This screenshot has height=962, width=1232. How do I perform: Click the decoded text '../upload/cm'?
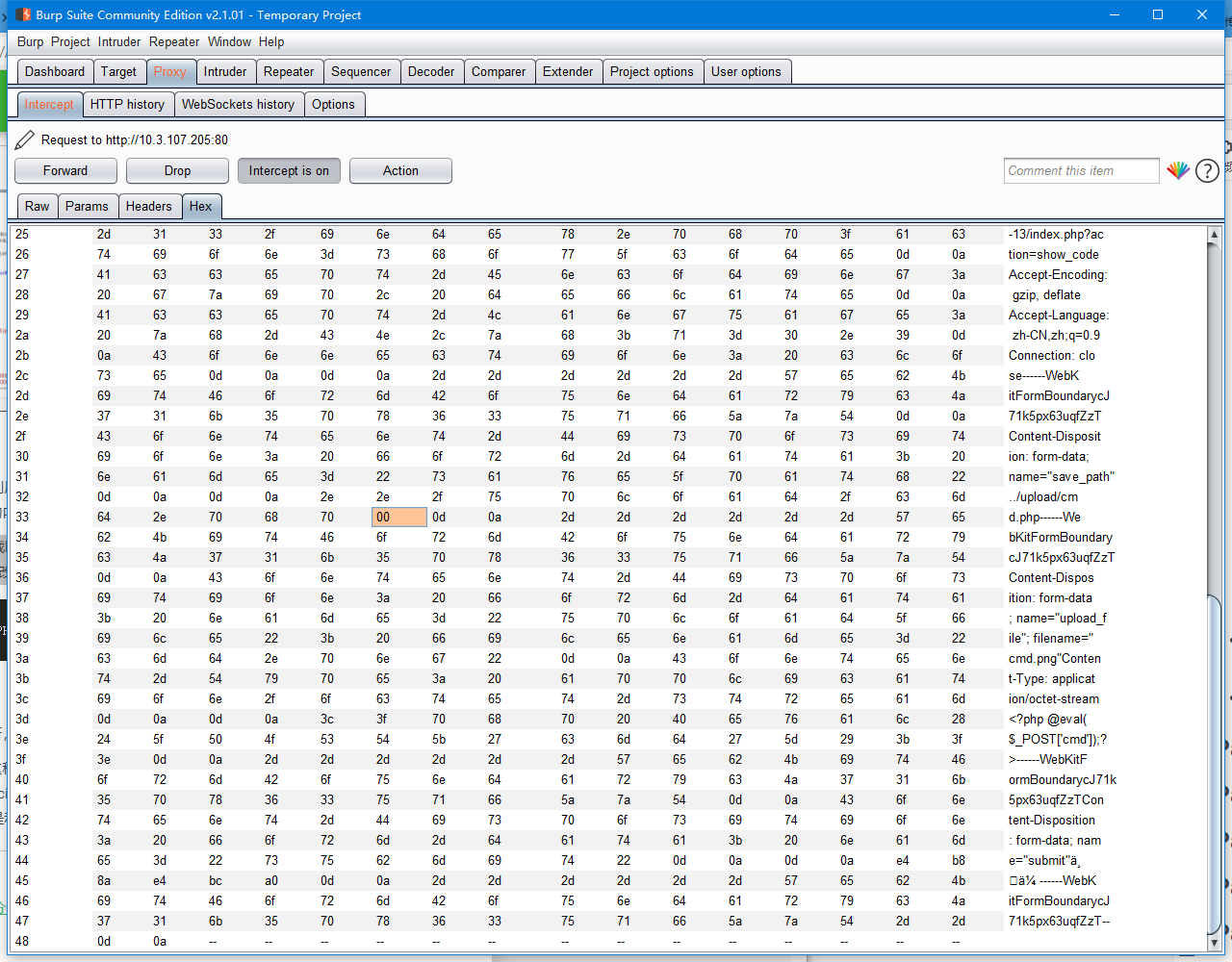click(x=1043, y=496)
